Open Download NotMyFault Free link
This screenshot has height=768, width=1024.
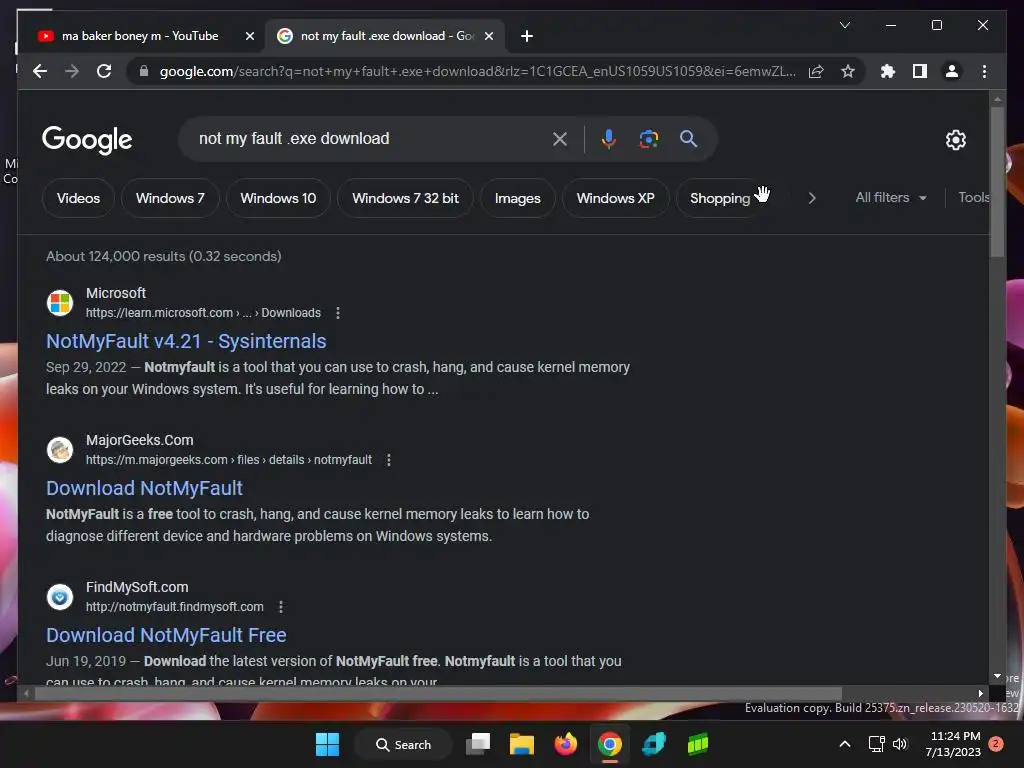(x=166, y=635)
